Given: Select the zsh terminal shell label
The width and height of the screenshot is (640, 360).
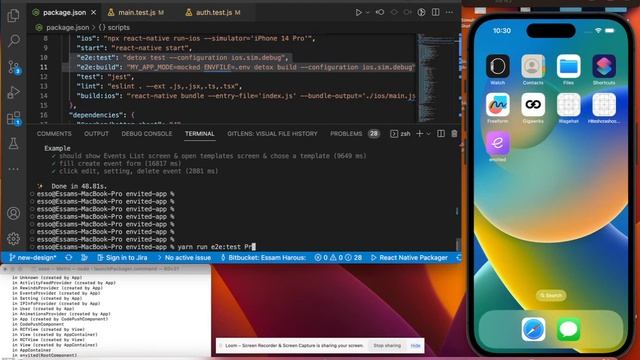Looking at the screenshot, I should 400,133.
